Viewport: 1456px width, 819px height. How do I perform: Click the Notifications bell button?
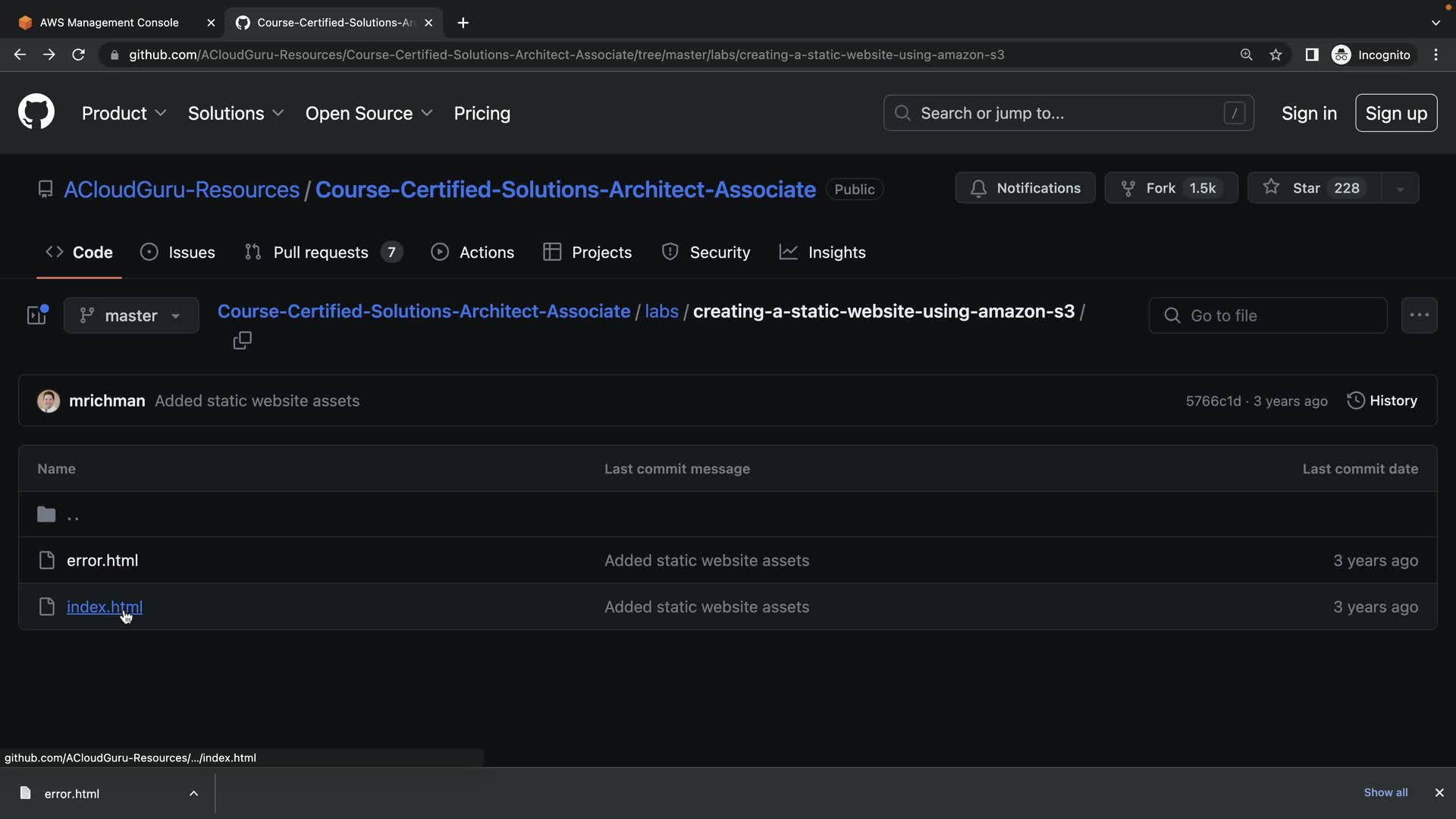tap(1025, 188)
